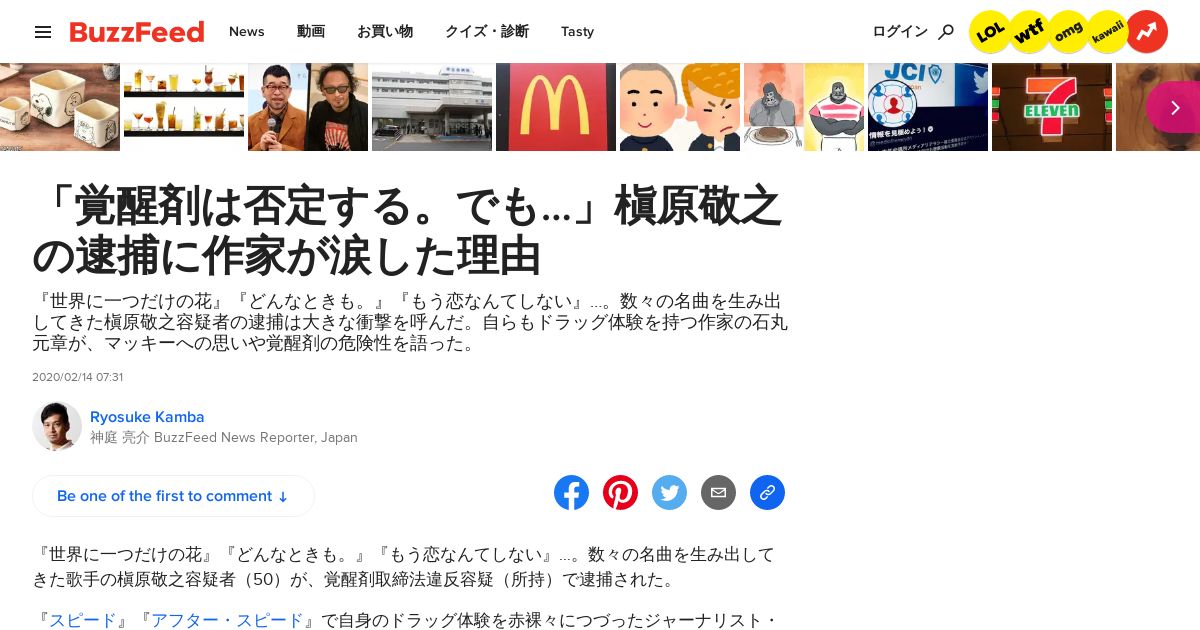Click Be one of the first to comment
Image resolution: width=1200 pixels, height=630 pixels.
pos(173,496)
